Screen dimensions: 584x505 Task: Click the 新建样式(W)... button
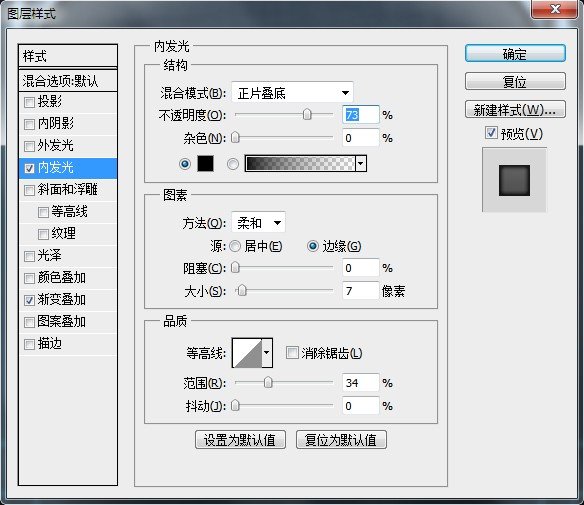[x=515, y=109]
